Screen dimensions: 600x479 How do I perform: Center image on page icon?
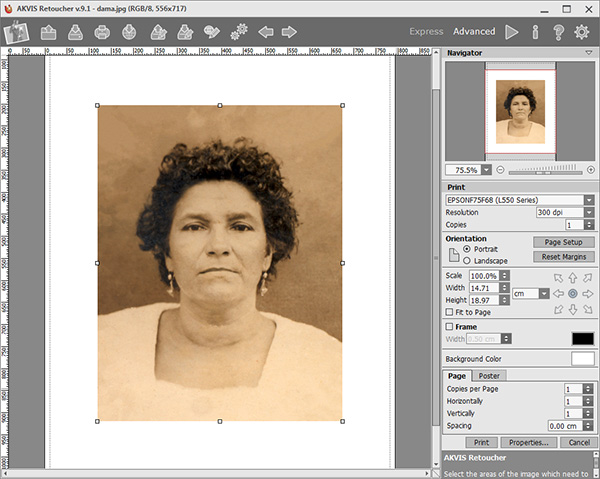[572, 294]
